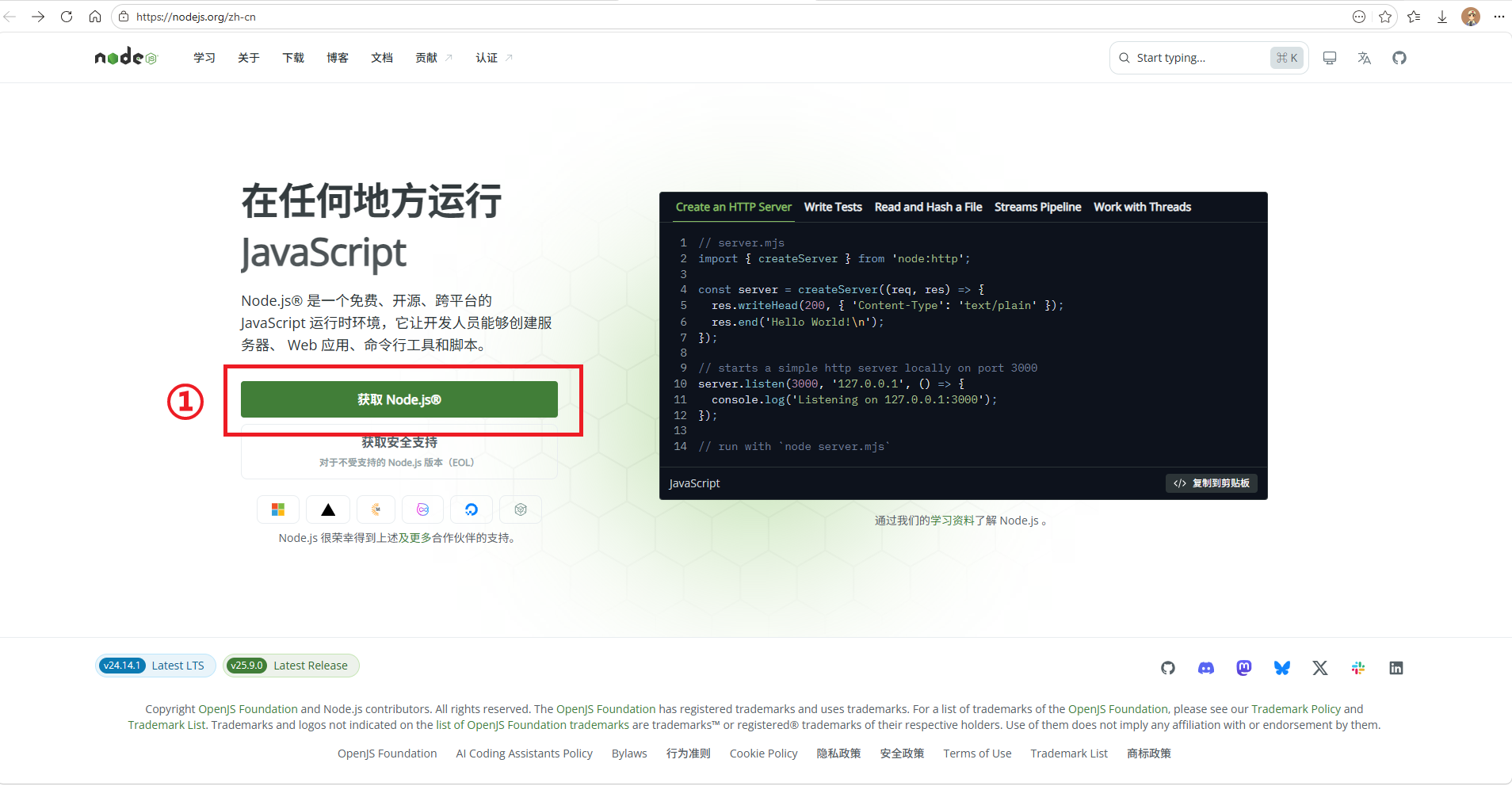Open the Node.js GitHub page via header icon
This screenshot has width=1512, height=786.
click(1399, 57)
